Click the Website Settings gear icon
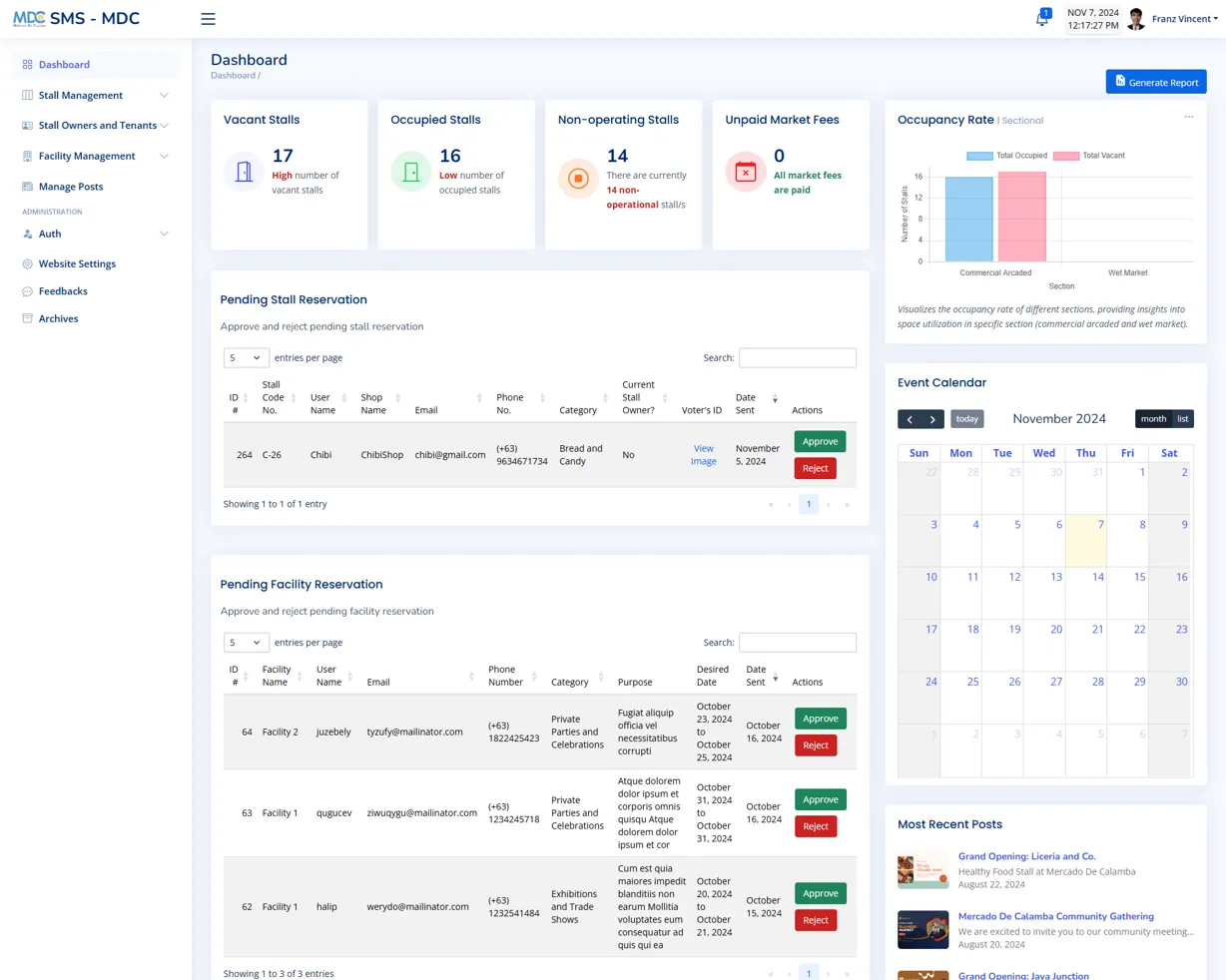1226x980 pixels. point(27,264)
